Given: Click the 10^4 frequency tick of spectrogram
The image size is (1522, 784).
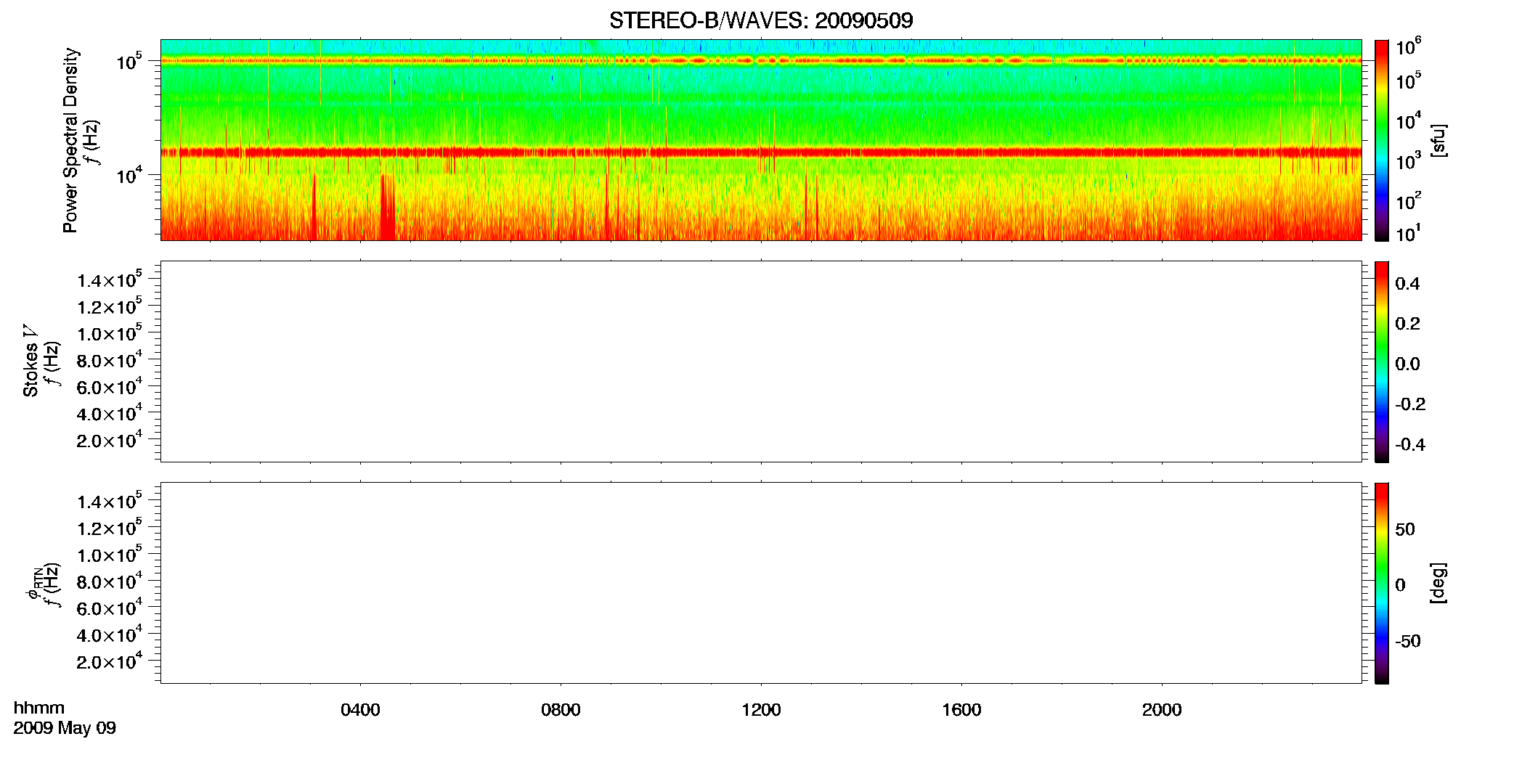Looking at the screenshot, I should pyautogui.click(x=130, y=175).
